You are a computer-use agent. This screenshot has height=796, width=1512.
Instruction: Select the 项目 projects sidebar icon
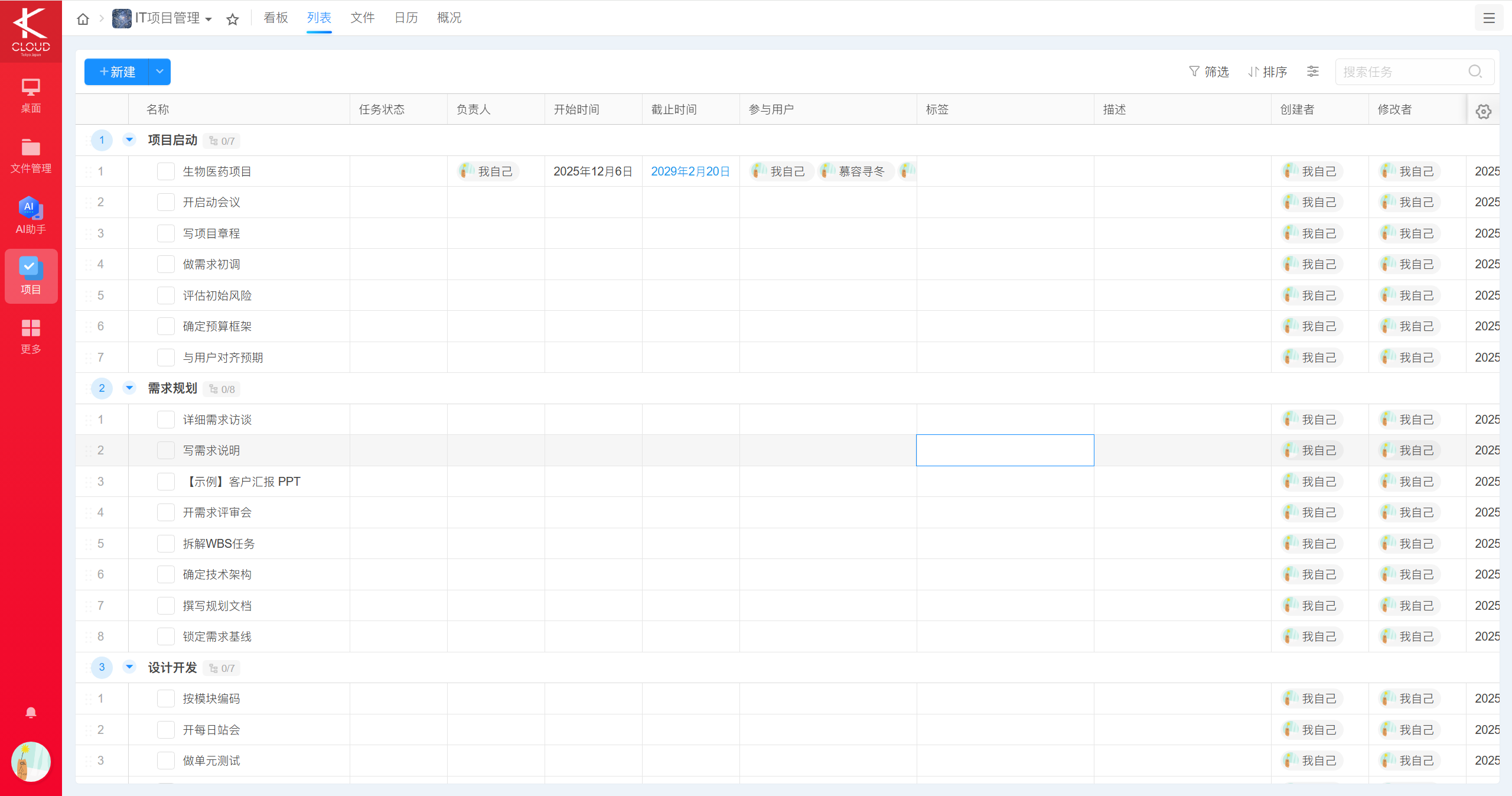pos(31,276)
